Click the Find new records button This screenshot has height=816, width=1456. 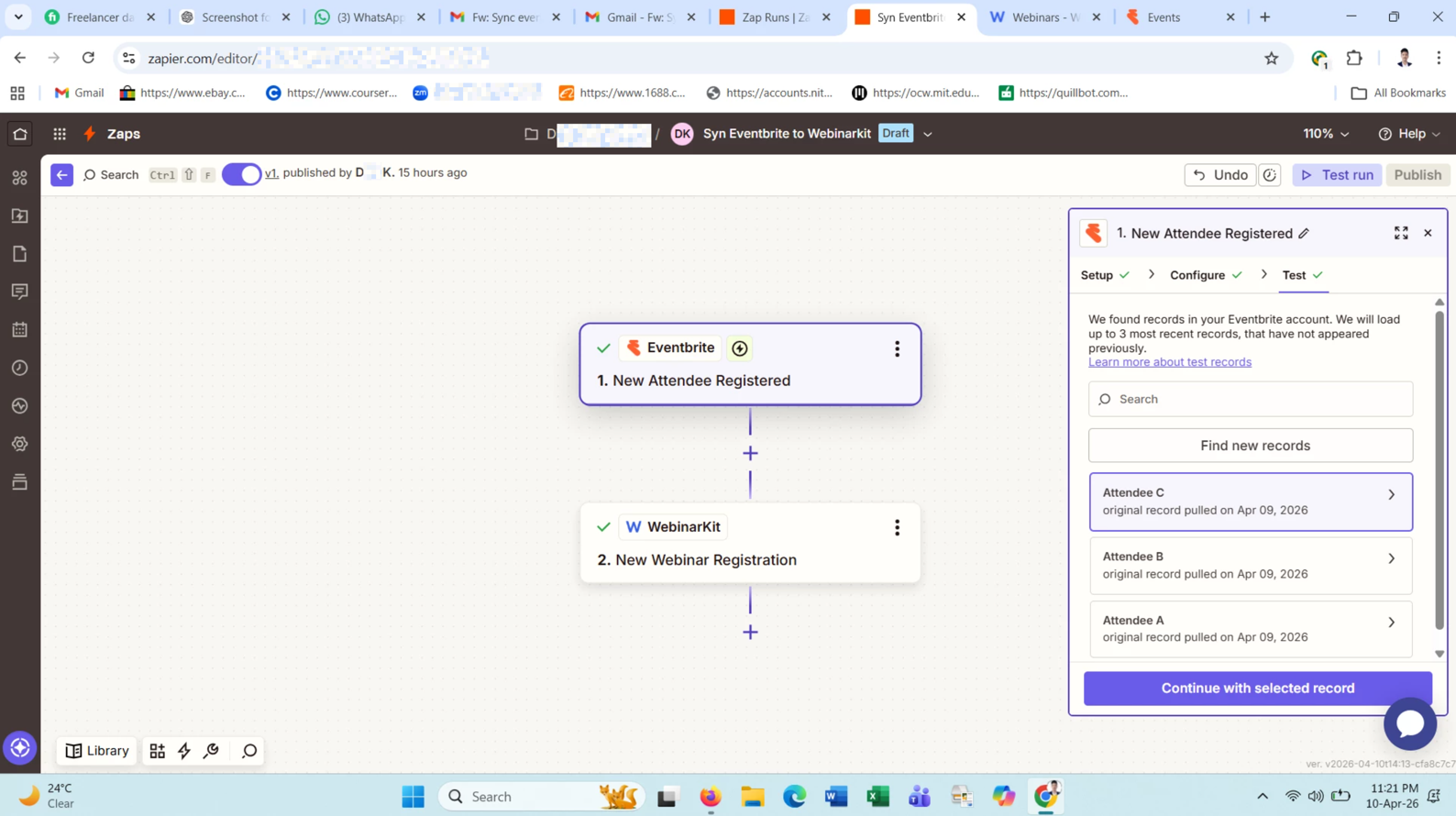click(1250, 446)
